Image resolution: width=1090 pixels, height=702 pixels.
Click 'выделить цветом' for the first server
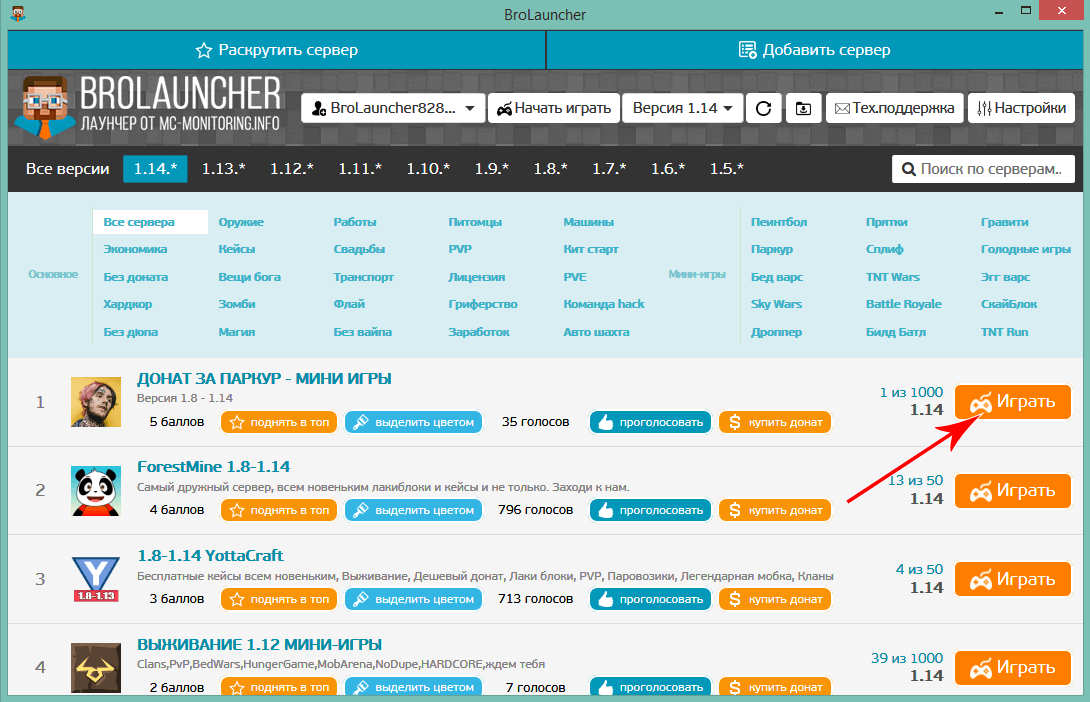(x=413, y=422)
